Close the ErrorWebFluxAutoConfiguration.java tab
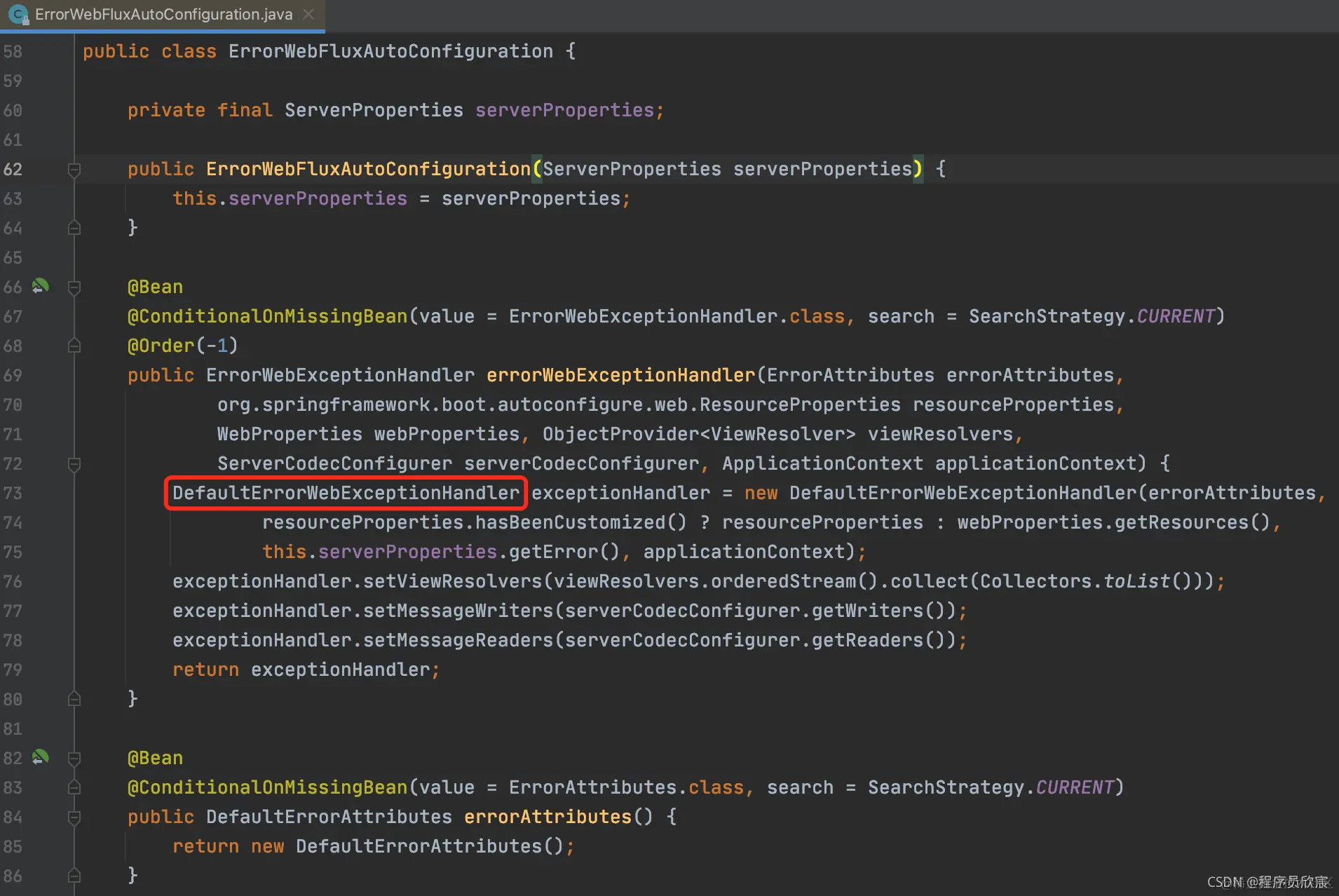Screen dimensions: 1339x896 point(308,14)
